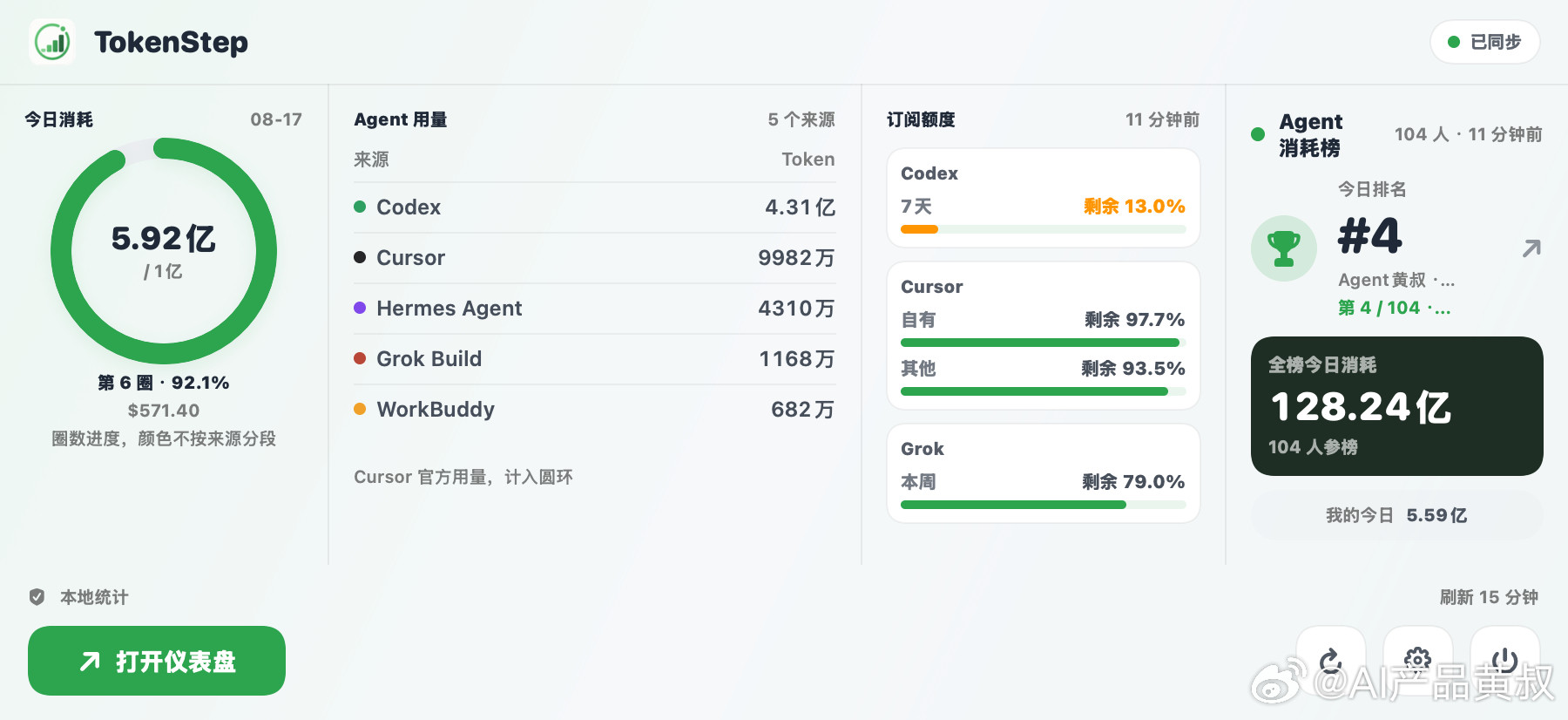Click the 9982万 token value
The height and width of the screenshot is (720, 1568).
coord(796,257)
